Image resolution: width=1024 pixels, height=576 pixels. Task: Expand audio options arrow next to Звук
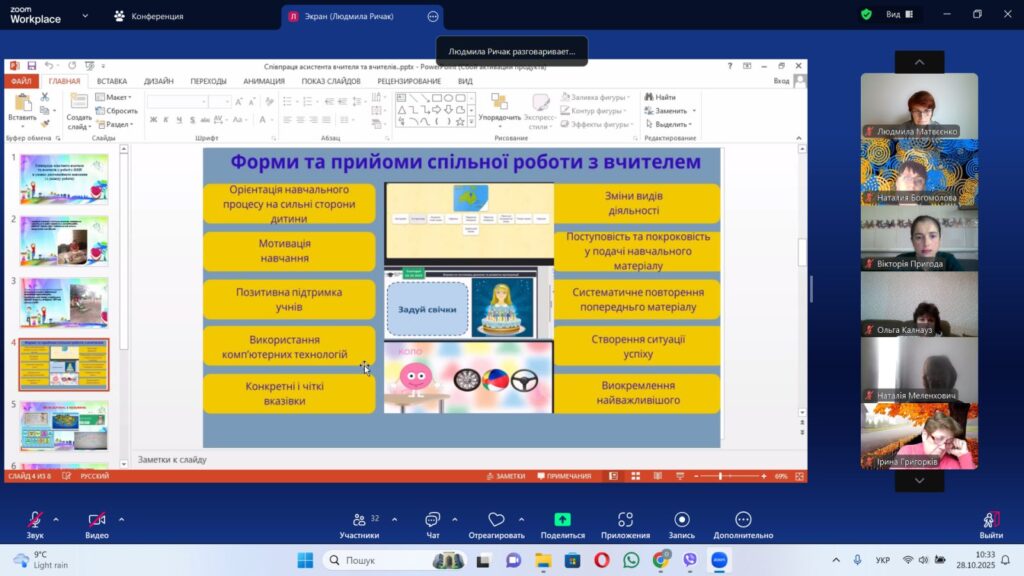[56, 519]
